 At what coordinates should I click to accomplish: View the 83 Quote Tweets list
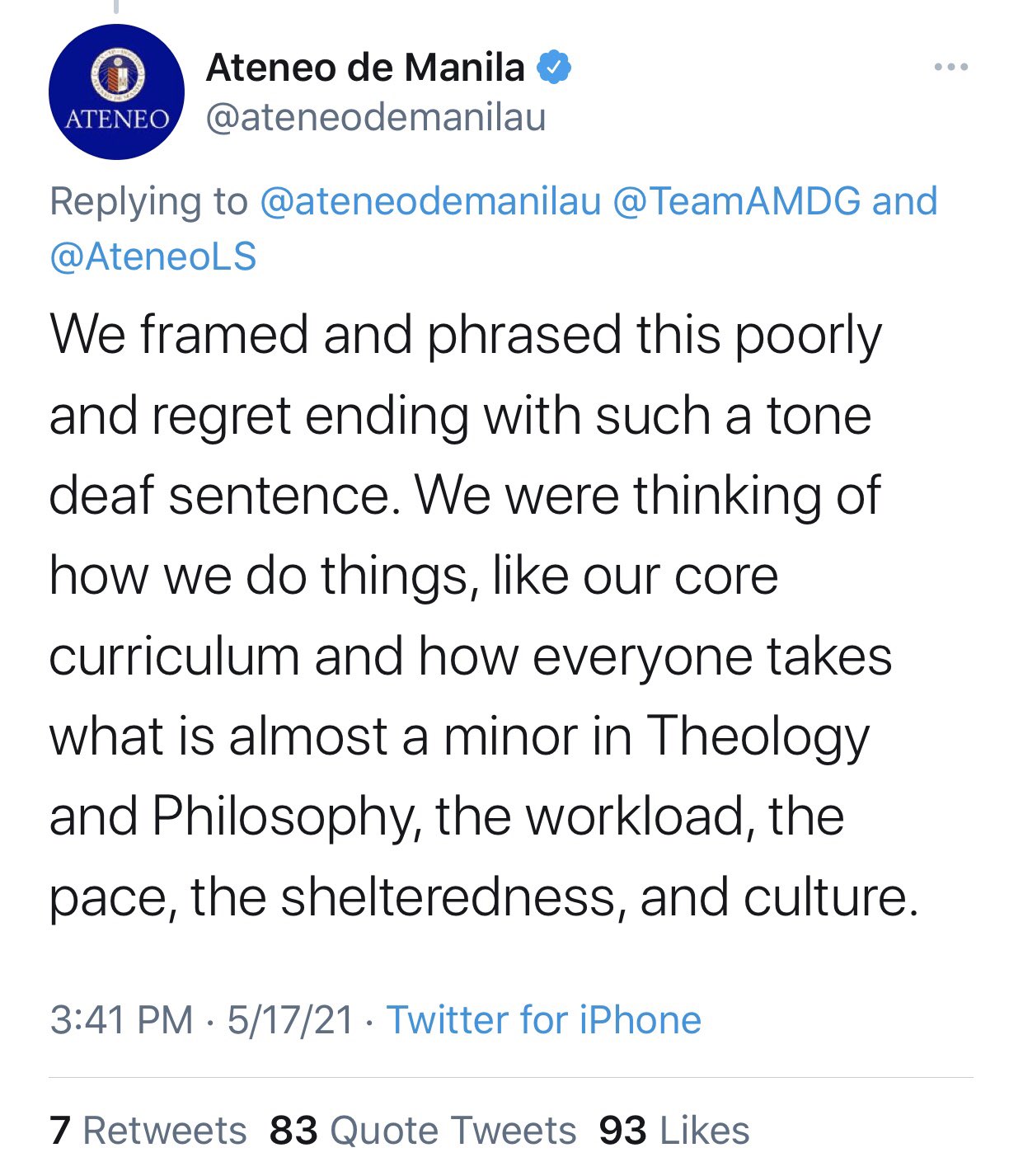point(423,1130)
